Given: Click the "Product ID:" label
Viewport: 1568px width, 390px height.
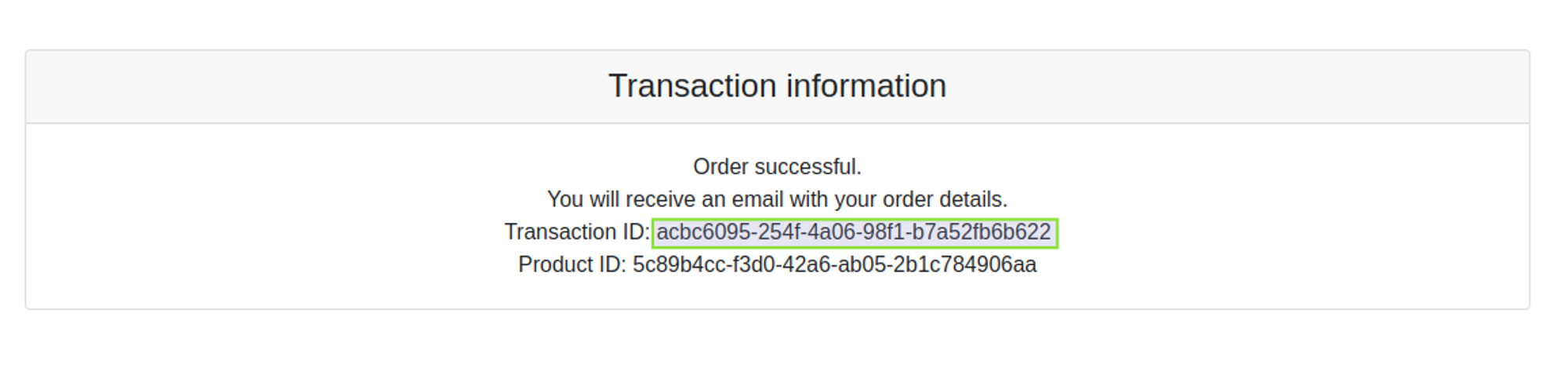Looking at the screenshot, I should click(572, 264).
